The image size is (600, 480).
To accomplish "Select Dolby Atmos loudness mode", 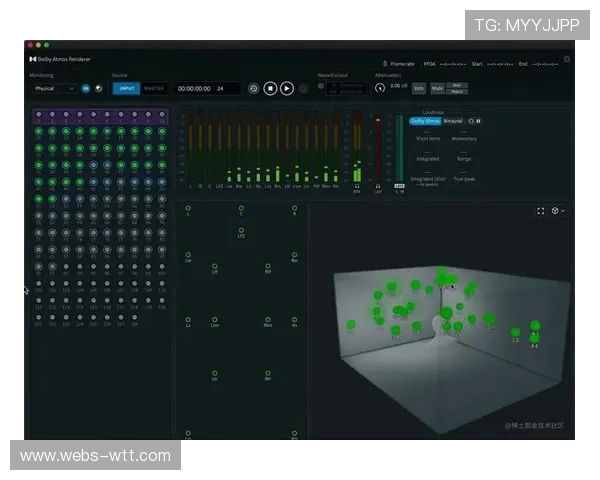I will (x=425, y=121).
